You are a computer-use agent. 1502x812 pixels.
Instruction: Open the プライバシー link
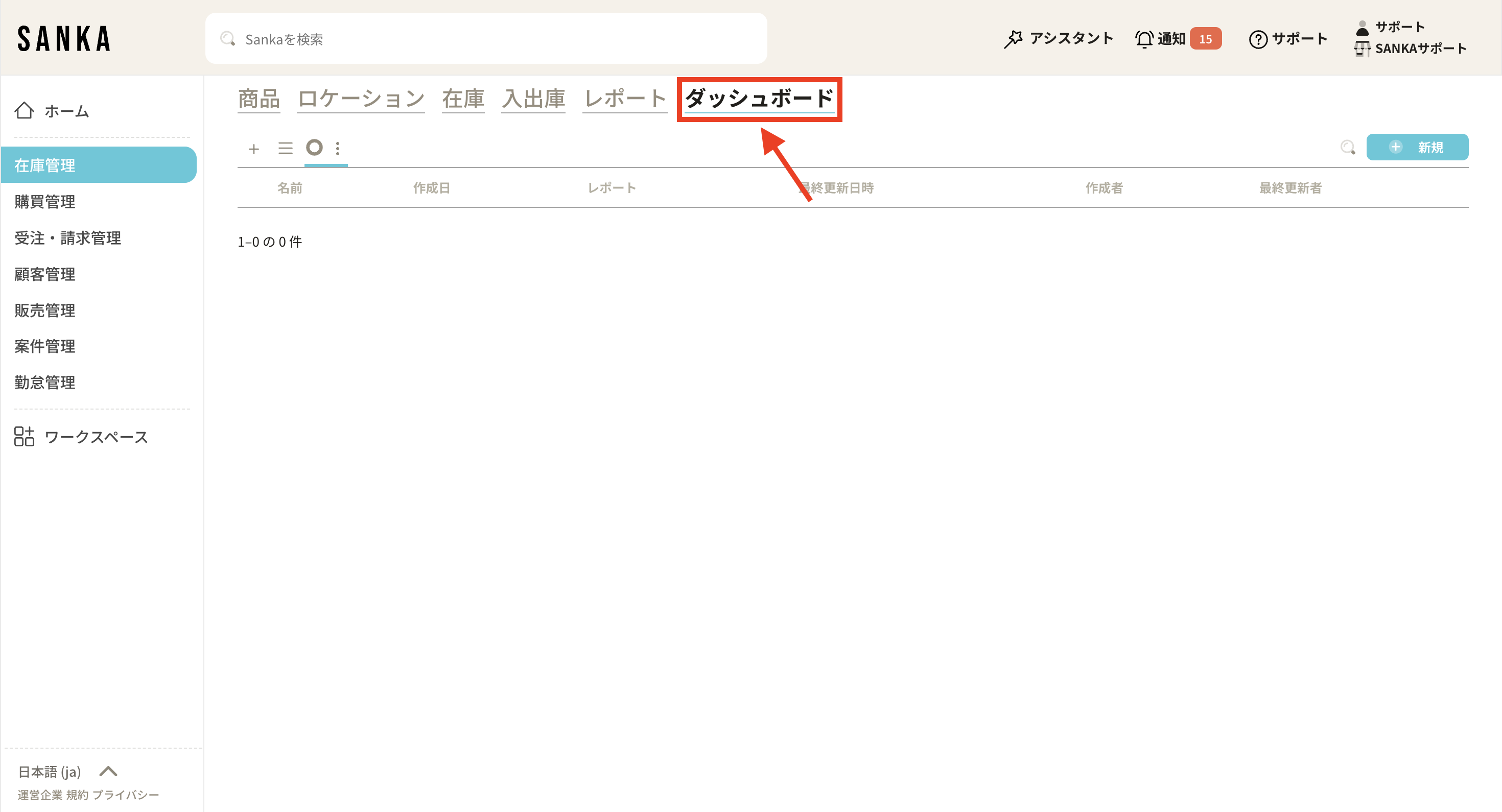tap(125, 795)
